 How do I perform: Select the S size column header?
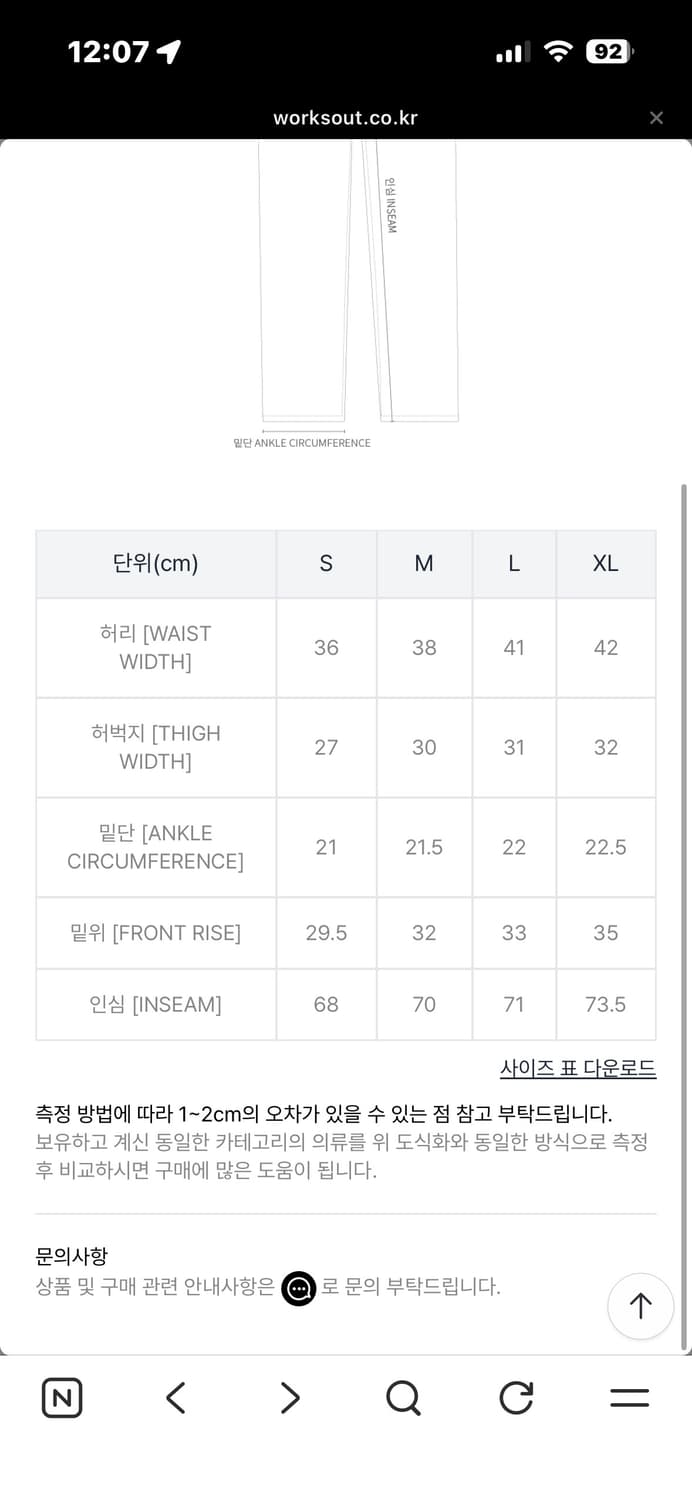coord(326,563)
